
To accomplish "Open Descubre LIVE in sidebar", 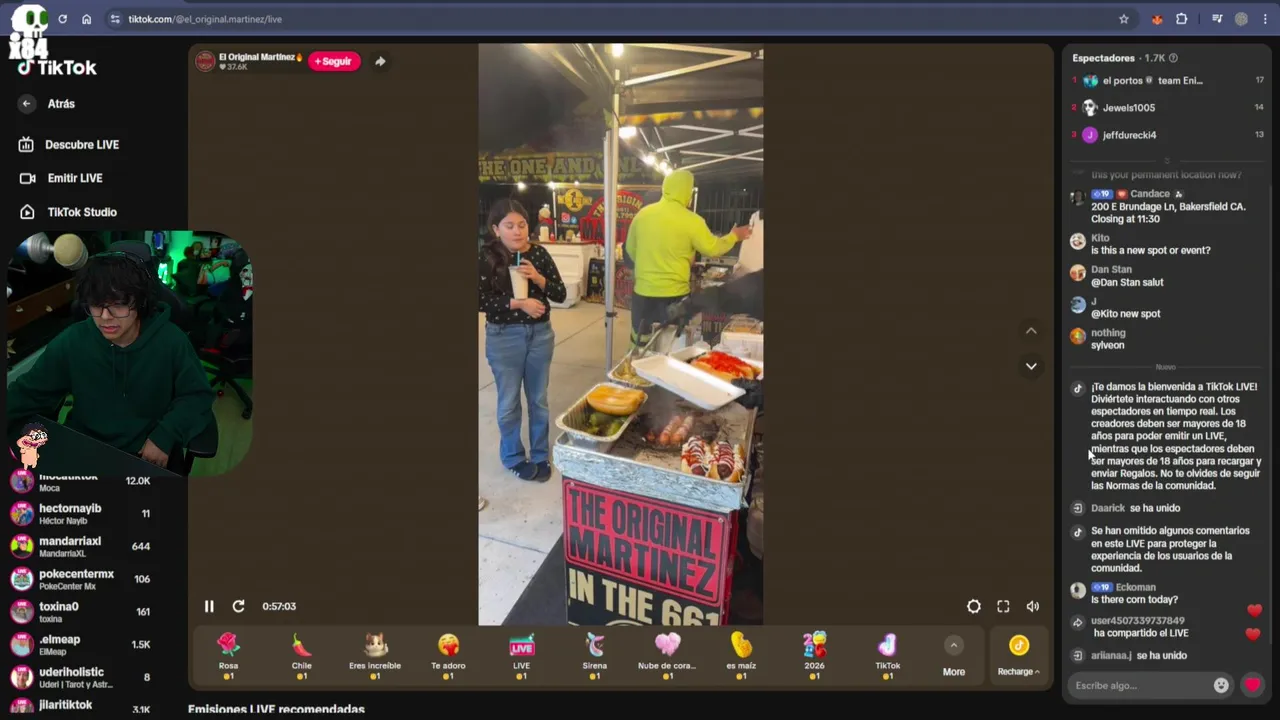I will point(69,145).
